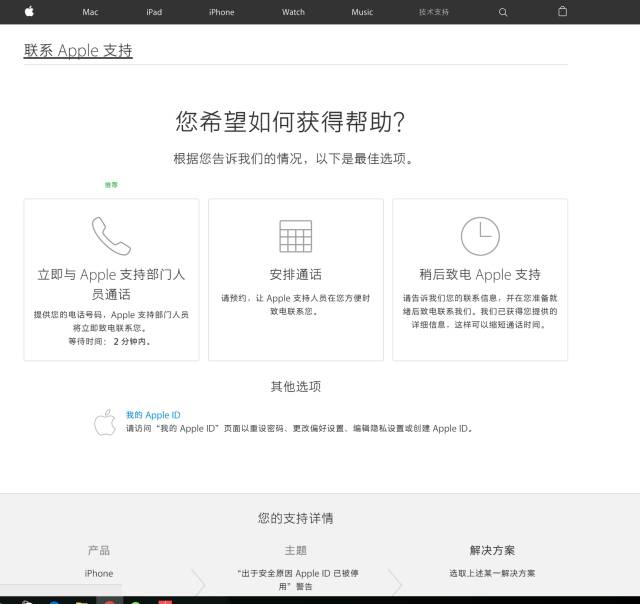Open the 技术支持 menu item
Image resolution: width=640 pixels, height=604 pixels.
click(433, 12)
